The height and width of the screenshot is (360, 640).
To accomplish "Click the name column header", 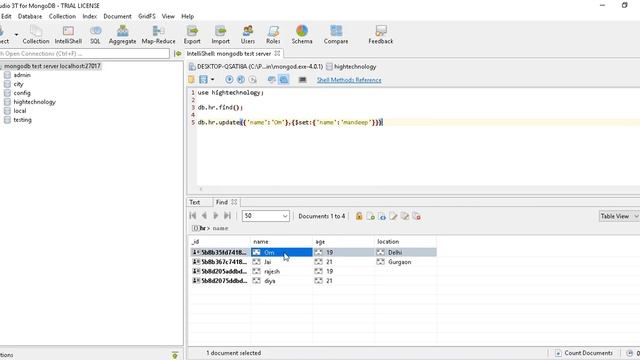I will [x=282, y=242].
